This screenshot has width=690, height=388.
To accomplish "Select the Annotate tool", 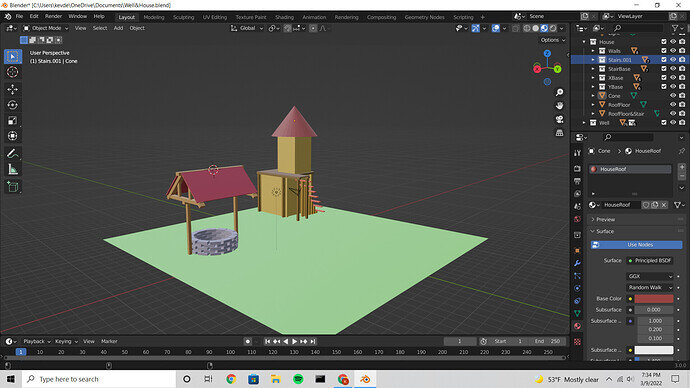I will 13,154.
